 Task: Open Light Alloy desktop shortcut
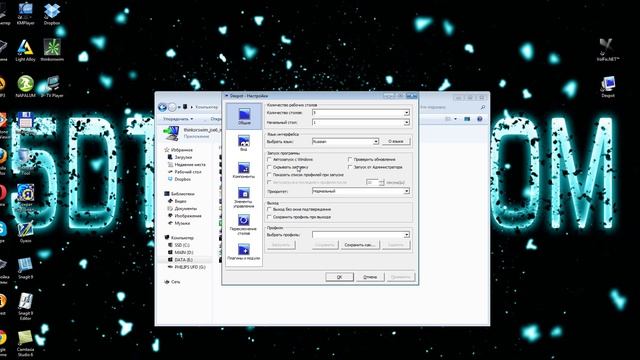[25, 50]
